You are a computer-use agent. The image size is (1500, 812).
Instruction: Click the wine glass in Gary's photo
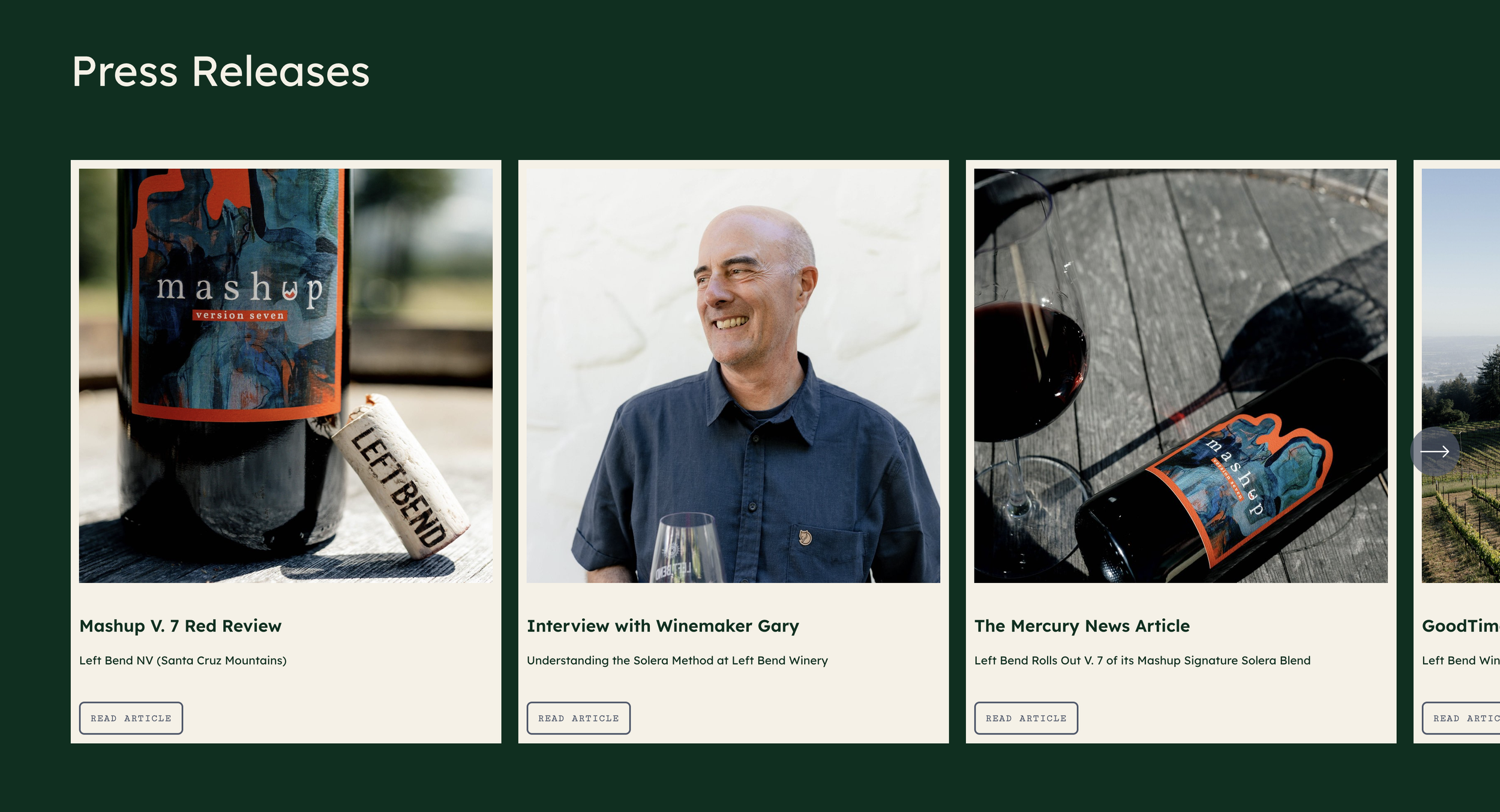coord(687,548)
